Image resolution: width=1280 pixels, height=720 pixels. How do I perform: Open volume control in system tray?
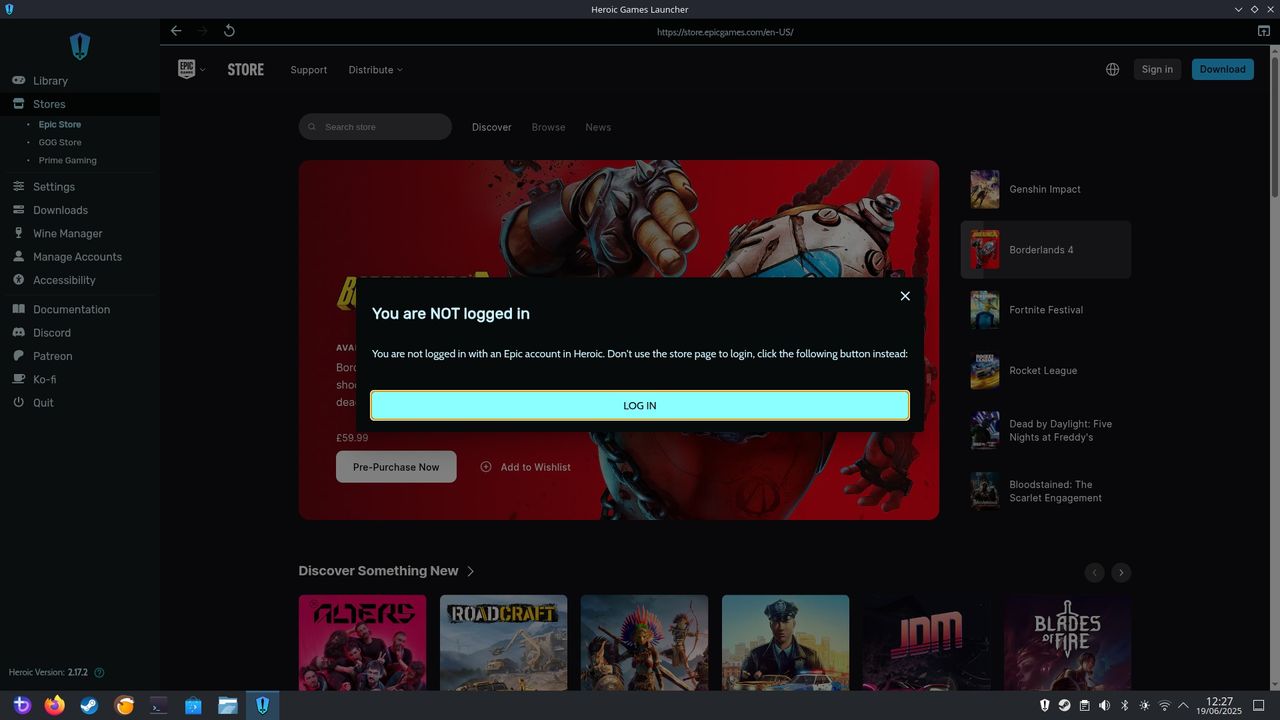1105,706
